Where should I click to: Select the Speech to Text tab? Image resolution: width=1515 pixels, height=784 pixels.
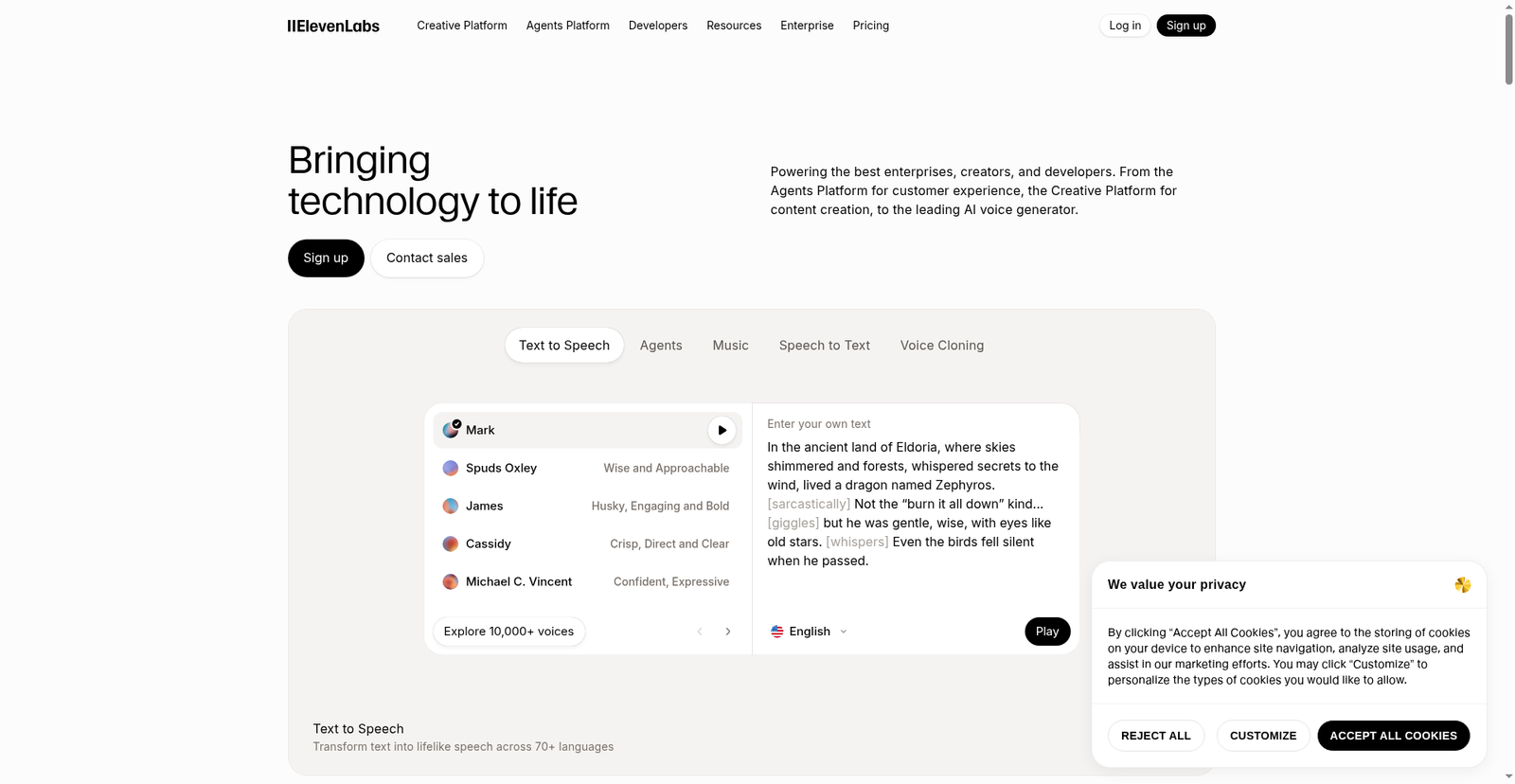coord(824,346)
